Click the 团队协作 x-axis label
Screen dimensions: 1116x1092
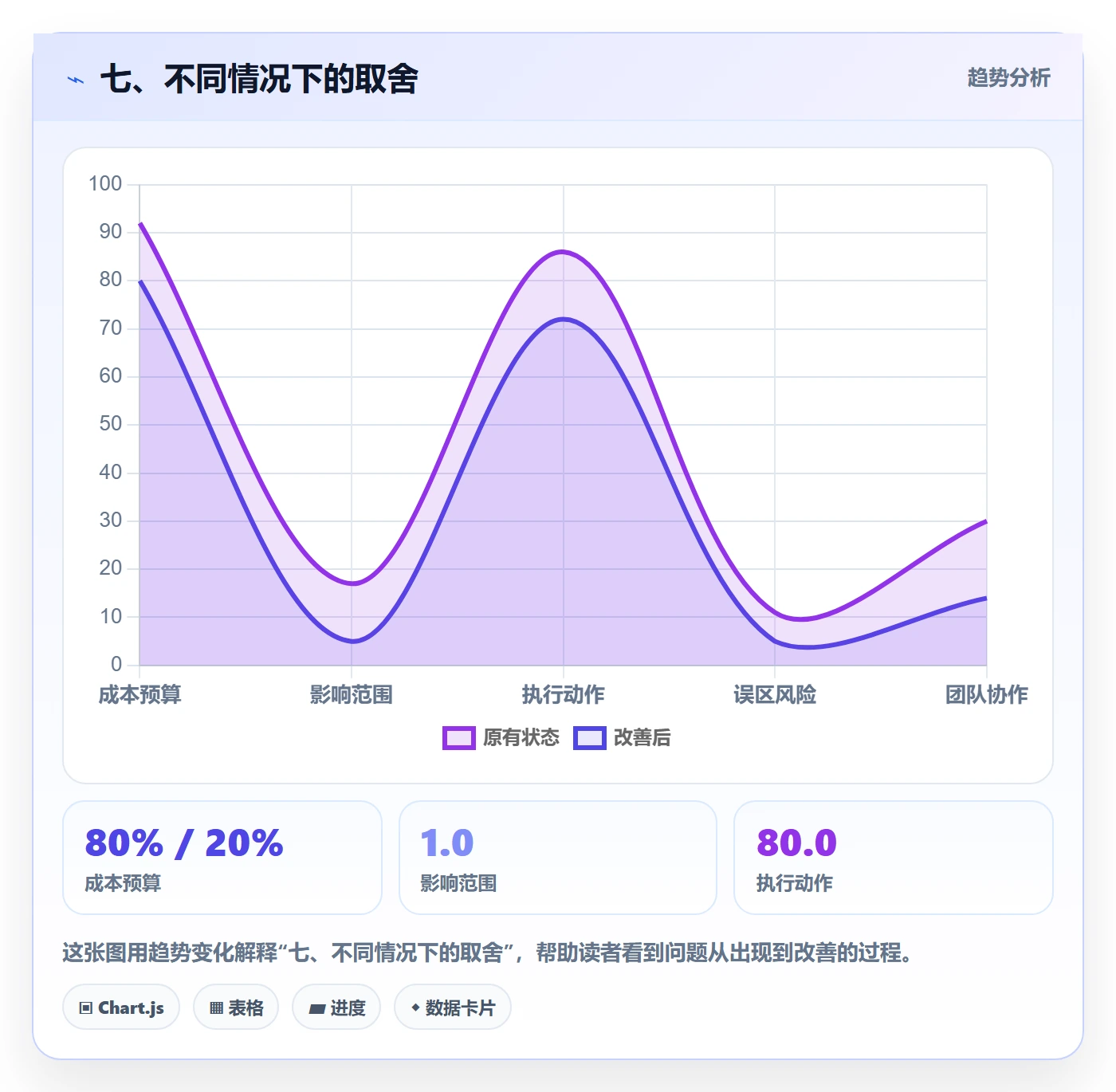987,695
